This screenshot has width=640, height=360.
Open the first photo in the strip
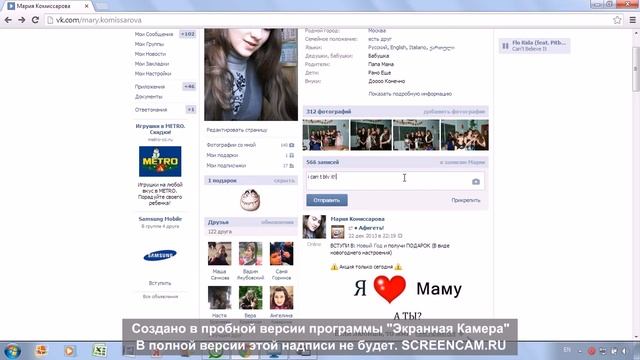326,135
